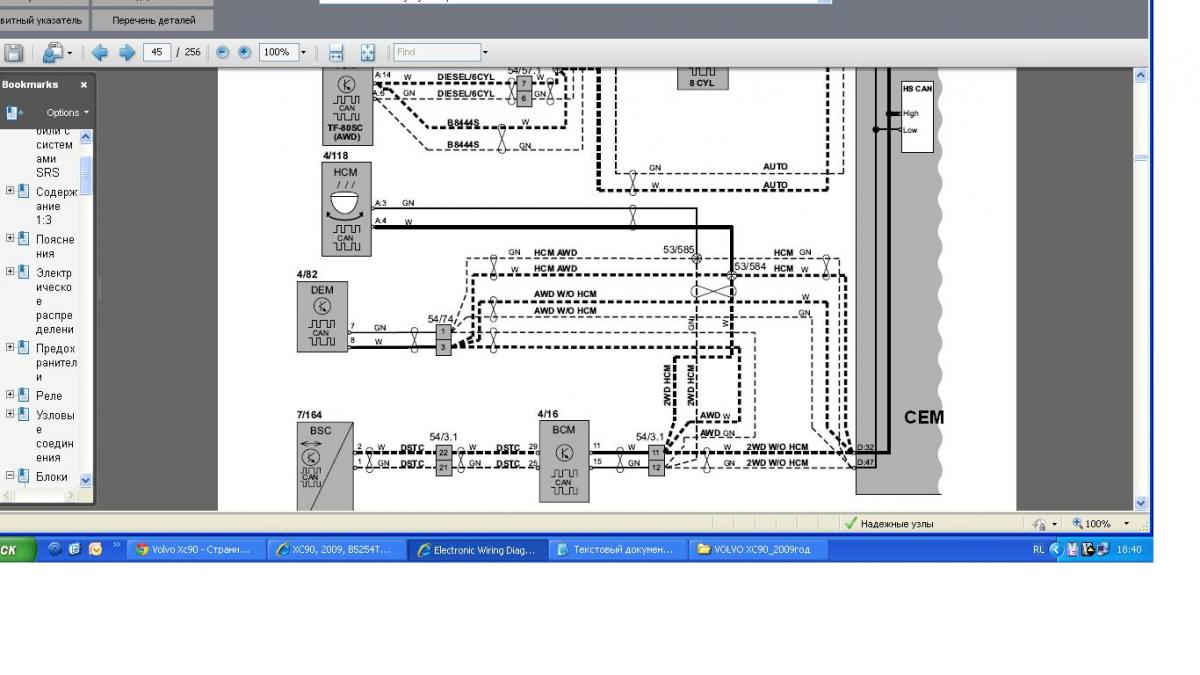Screen dimensions: 1200x675
Task: Launch Internet Explorer from quick launch
Action: [54, 549]
